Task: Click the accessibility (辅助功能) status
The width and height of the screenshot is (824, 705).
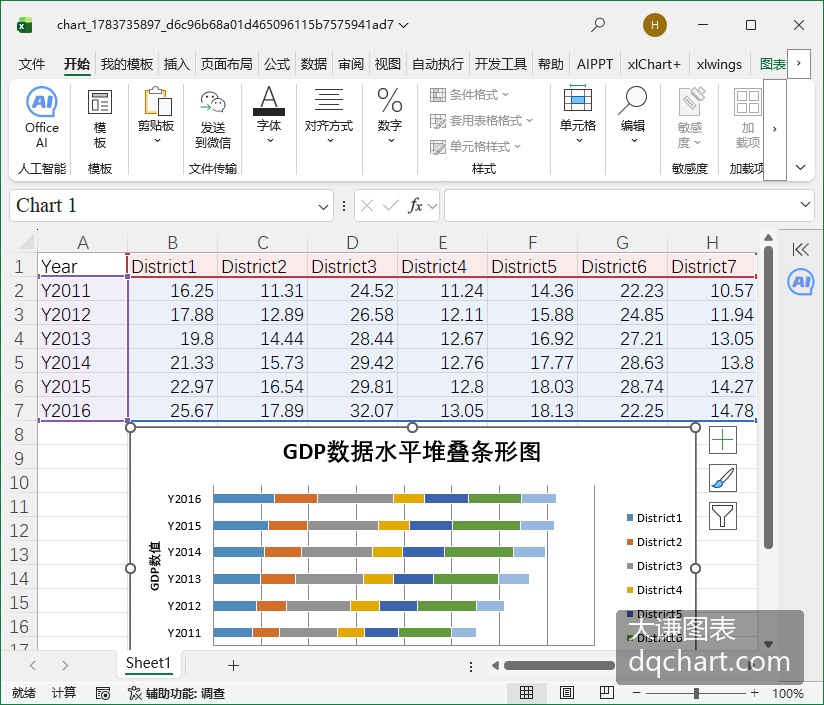Action: pyautogui.click(x=177, y=693)
